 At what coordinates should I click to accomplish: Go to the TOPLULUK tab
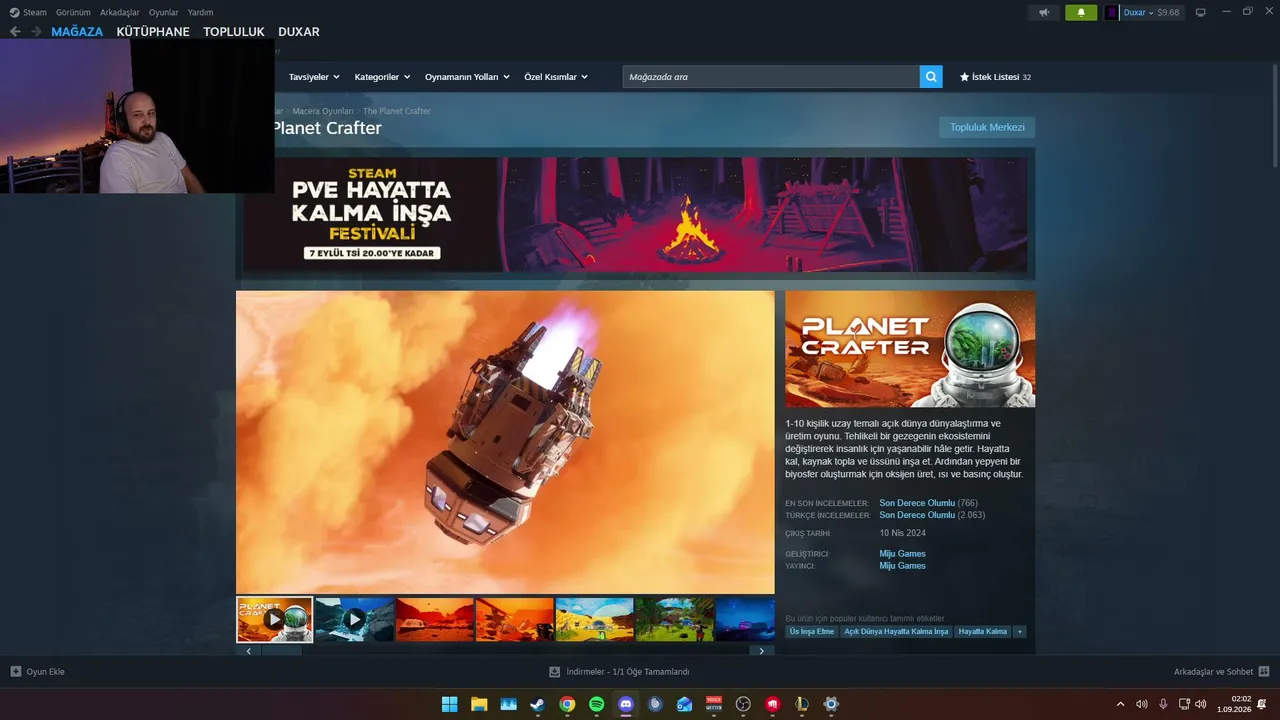(x=234, y=32)
